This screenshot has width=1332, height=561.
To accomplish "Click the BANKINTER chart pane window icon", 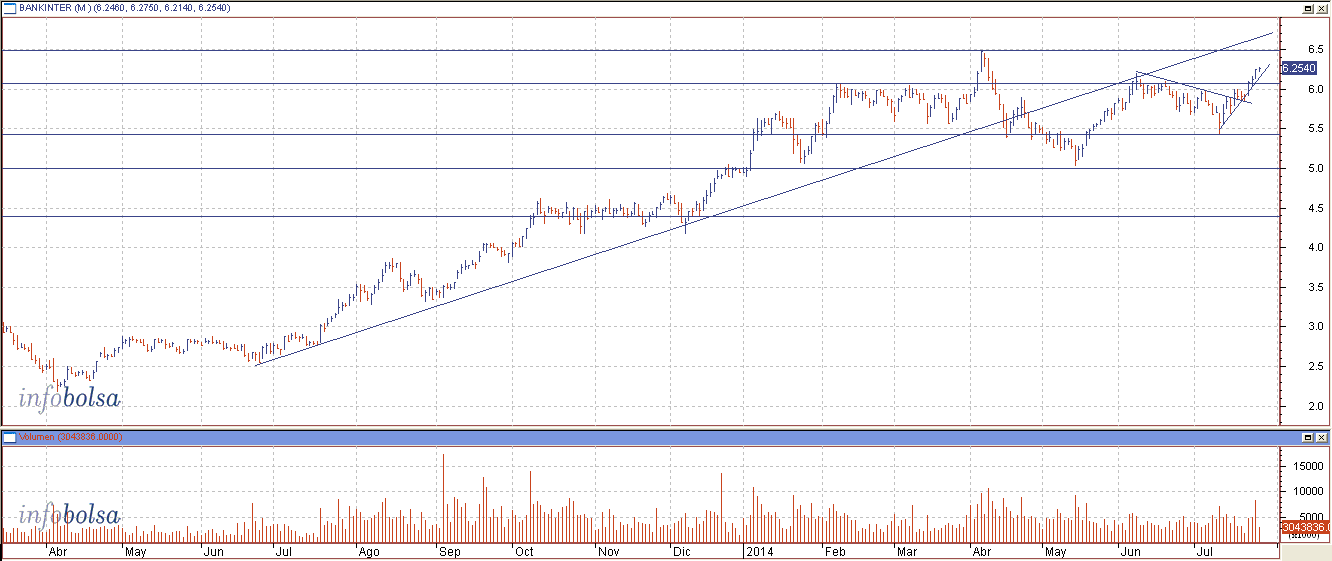I will pyautogui.click(x=9, y=8).
